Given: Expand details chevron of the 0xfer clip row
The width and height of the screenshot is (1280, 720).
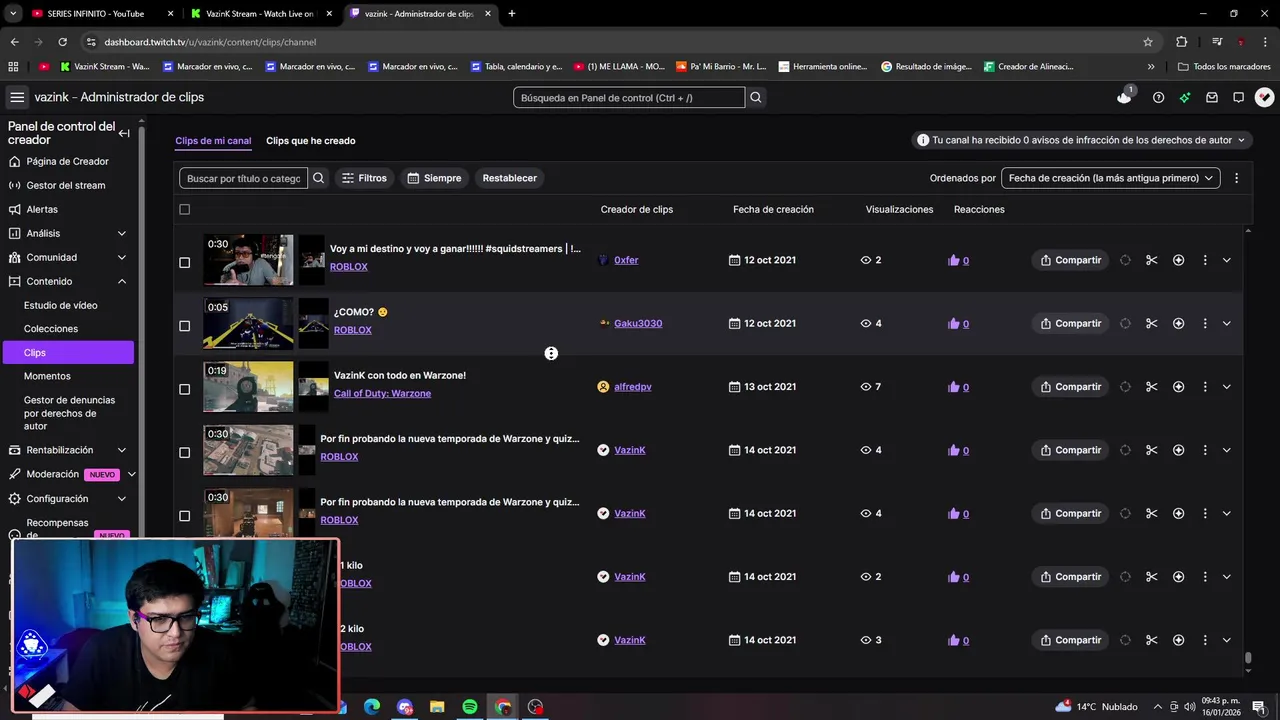Looking at the screenshot, I should (1226, 260).
